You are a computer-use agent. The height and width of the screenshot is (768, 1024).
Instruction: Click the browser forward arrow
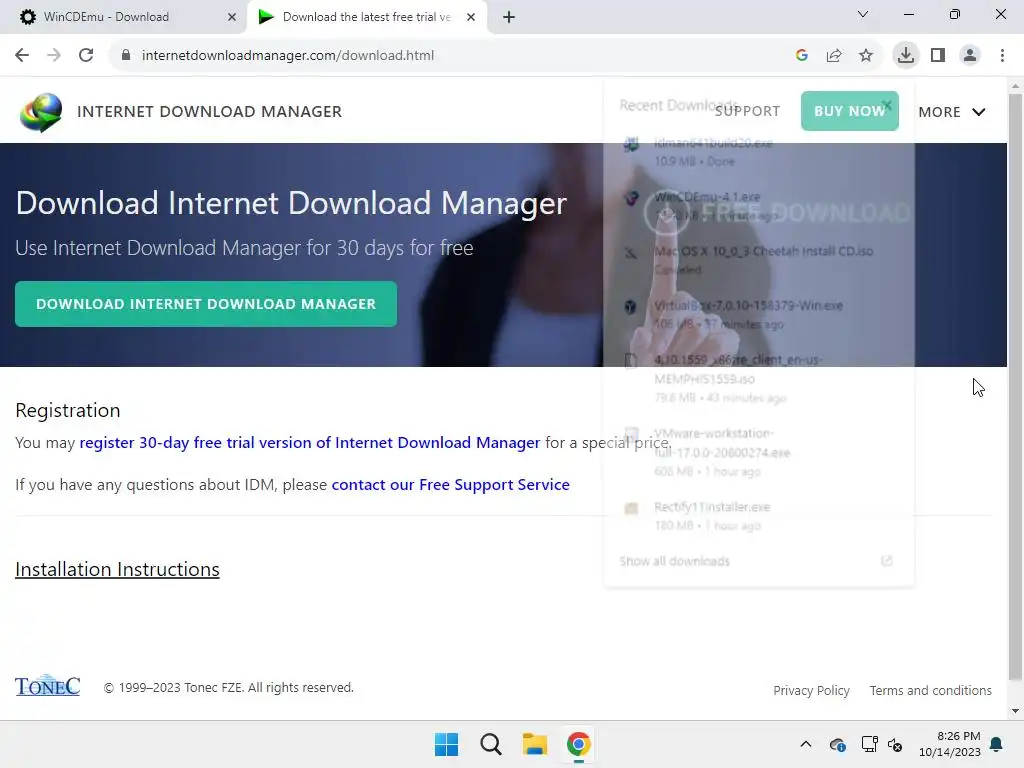click(54, 56)
